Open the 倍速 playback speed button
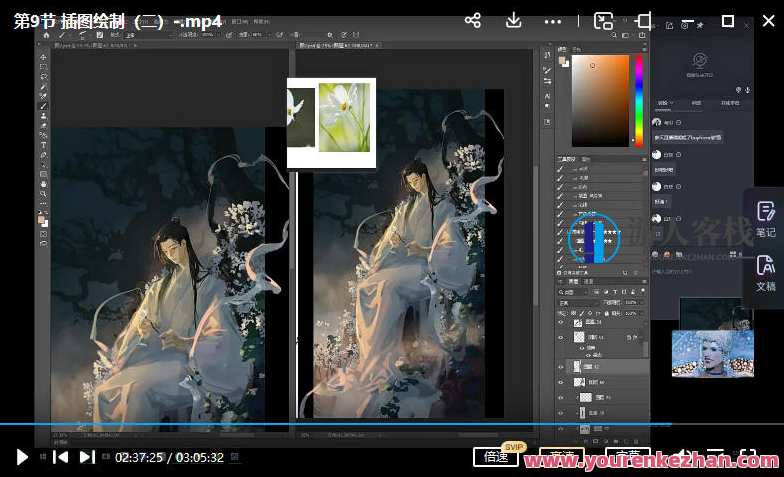This screenshot has width=784, height=477. (496, 456)
